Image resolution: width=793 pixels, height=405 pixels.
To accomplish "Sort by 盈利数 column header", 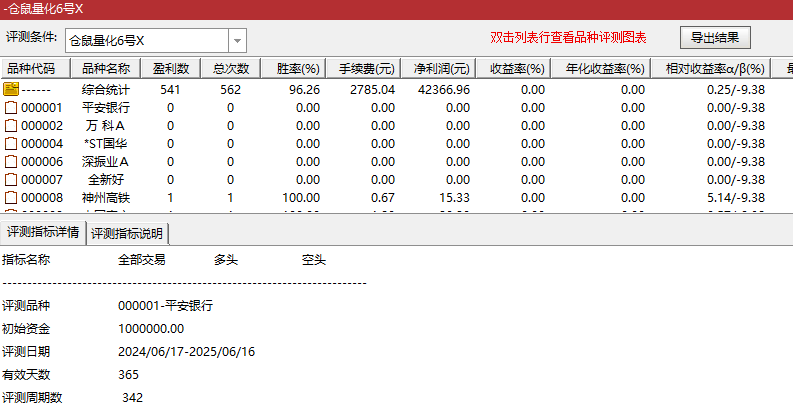I will tap(171, 68).
